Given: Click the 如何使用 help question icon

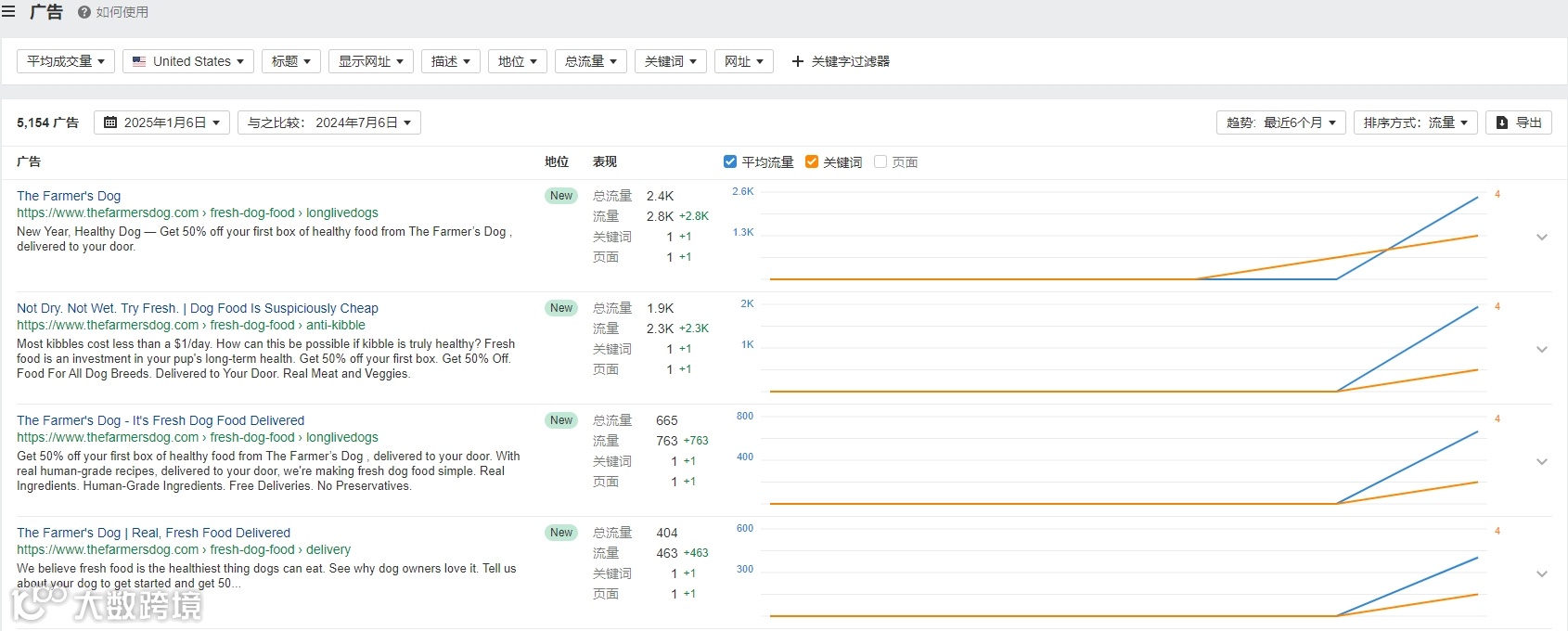Looking at the screenshot, I should tap(84, 12).
